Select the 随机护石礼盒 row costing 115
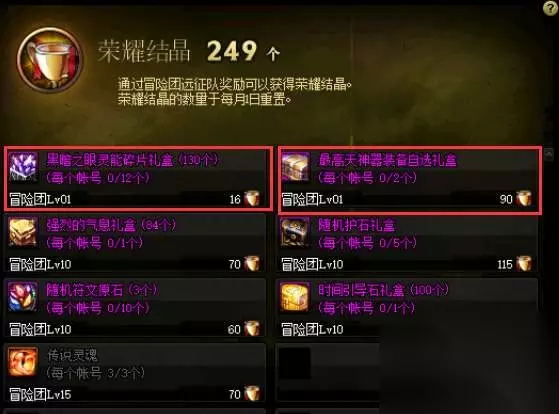Image resolution: width=559 pixels, height=414 pixels. coord(407,244)
